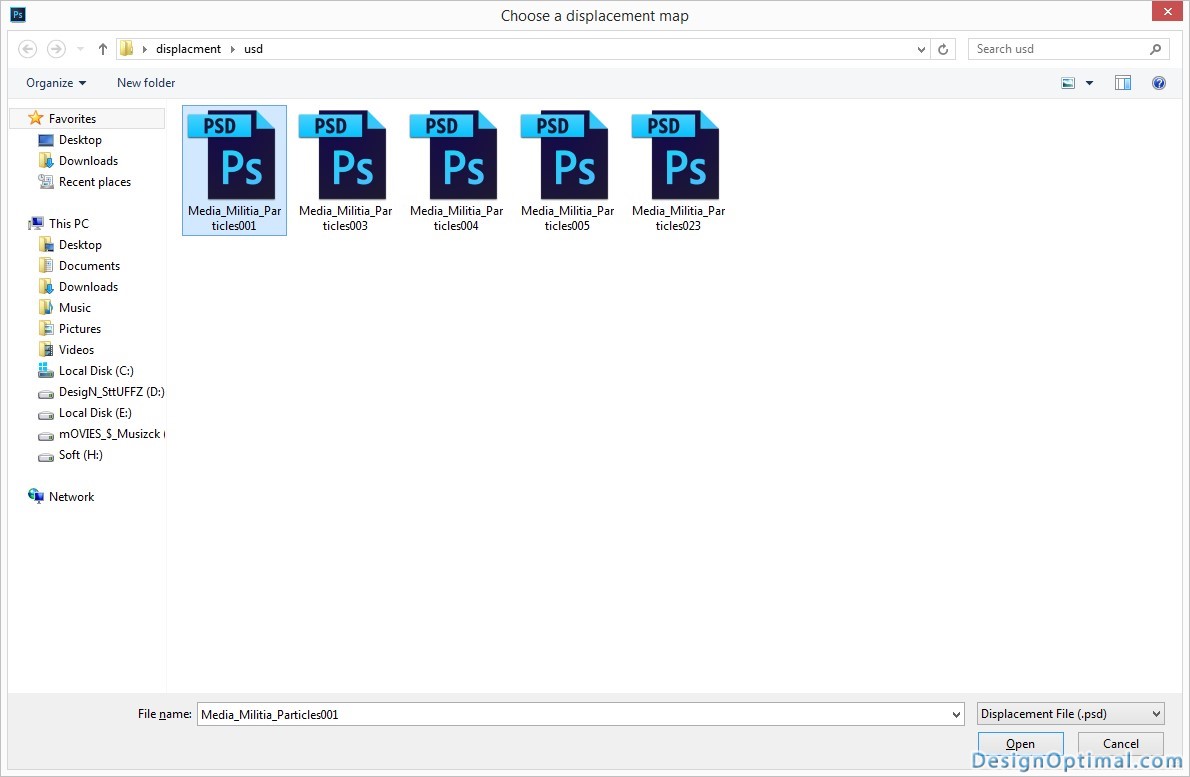Expand the address bar history dropdown

pyautogui.click(x=921, y=49)
